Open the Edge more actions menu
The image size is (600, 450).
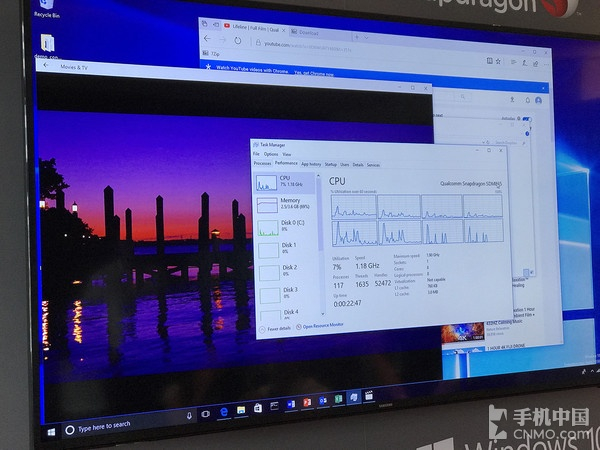546,65
